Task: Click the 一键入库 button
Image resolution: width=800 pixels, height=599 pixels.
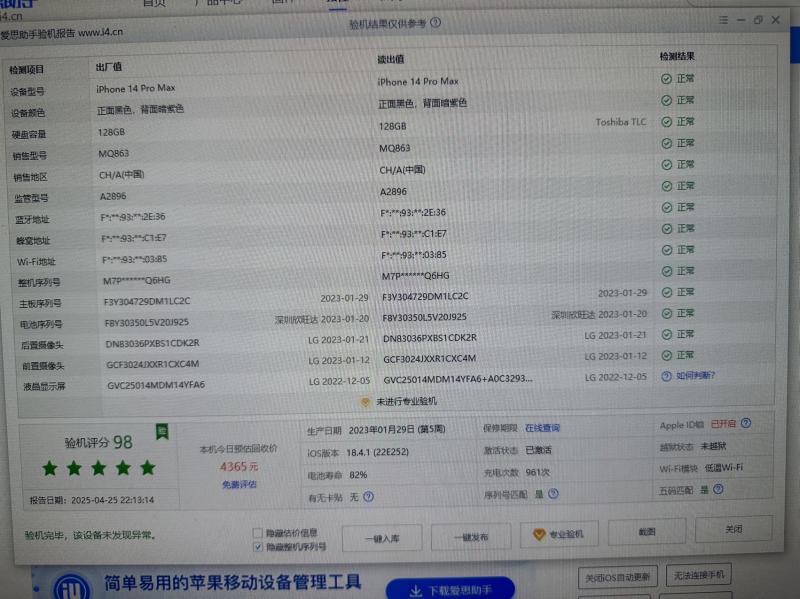Action: coord(382,538)
